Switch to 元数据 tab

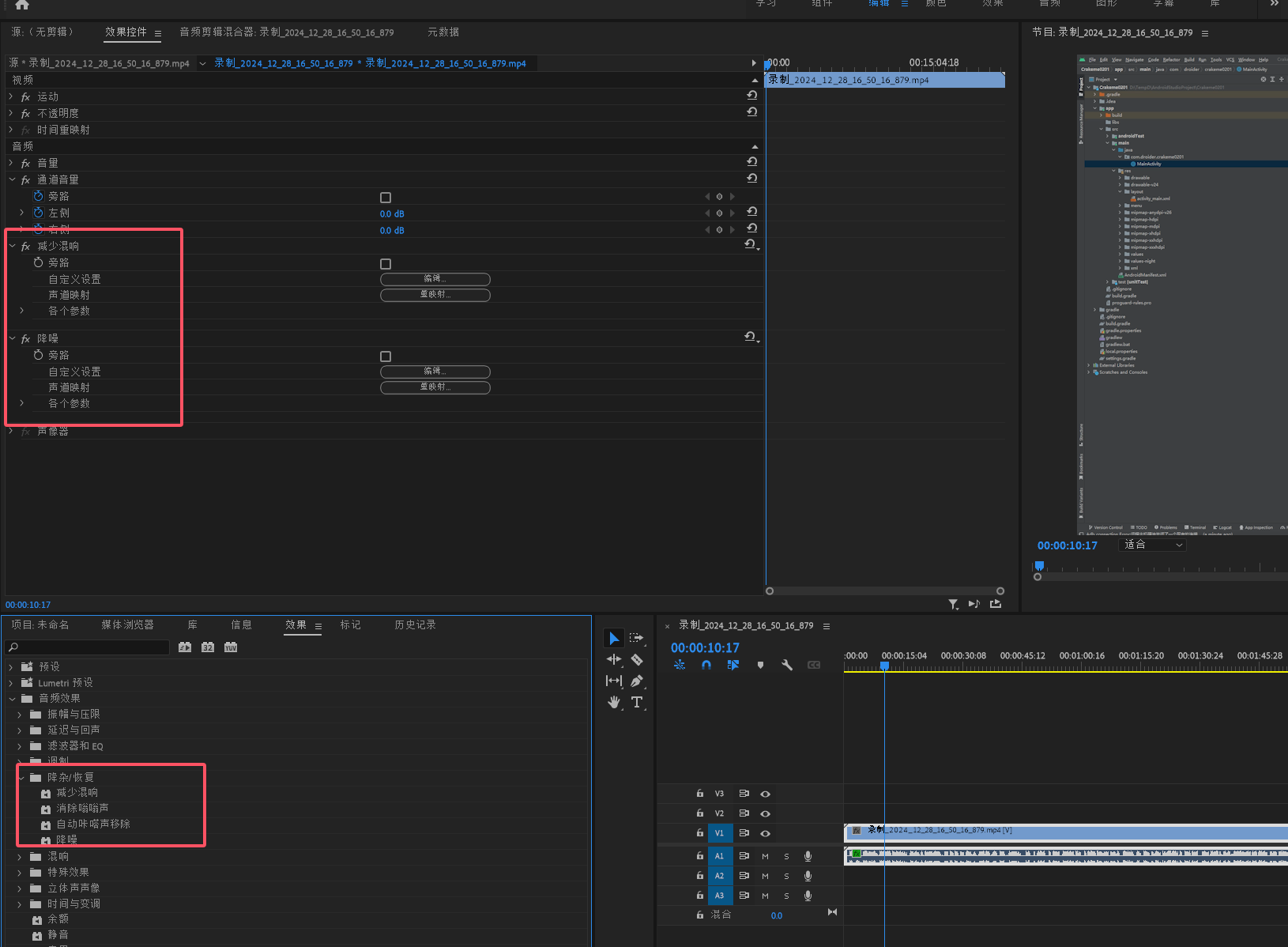click(443, 32)
